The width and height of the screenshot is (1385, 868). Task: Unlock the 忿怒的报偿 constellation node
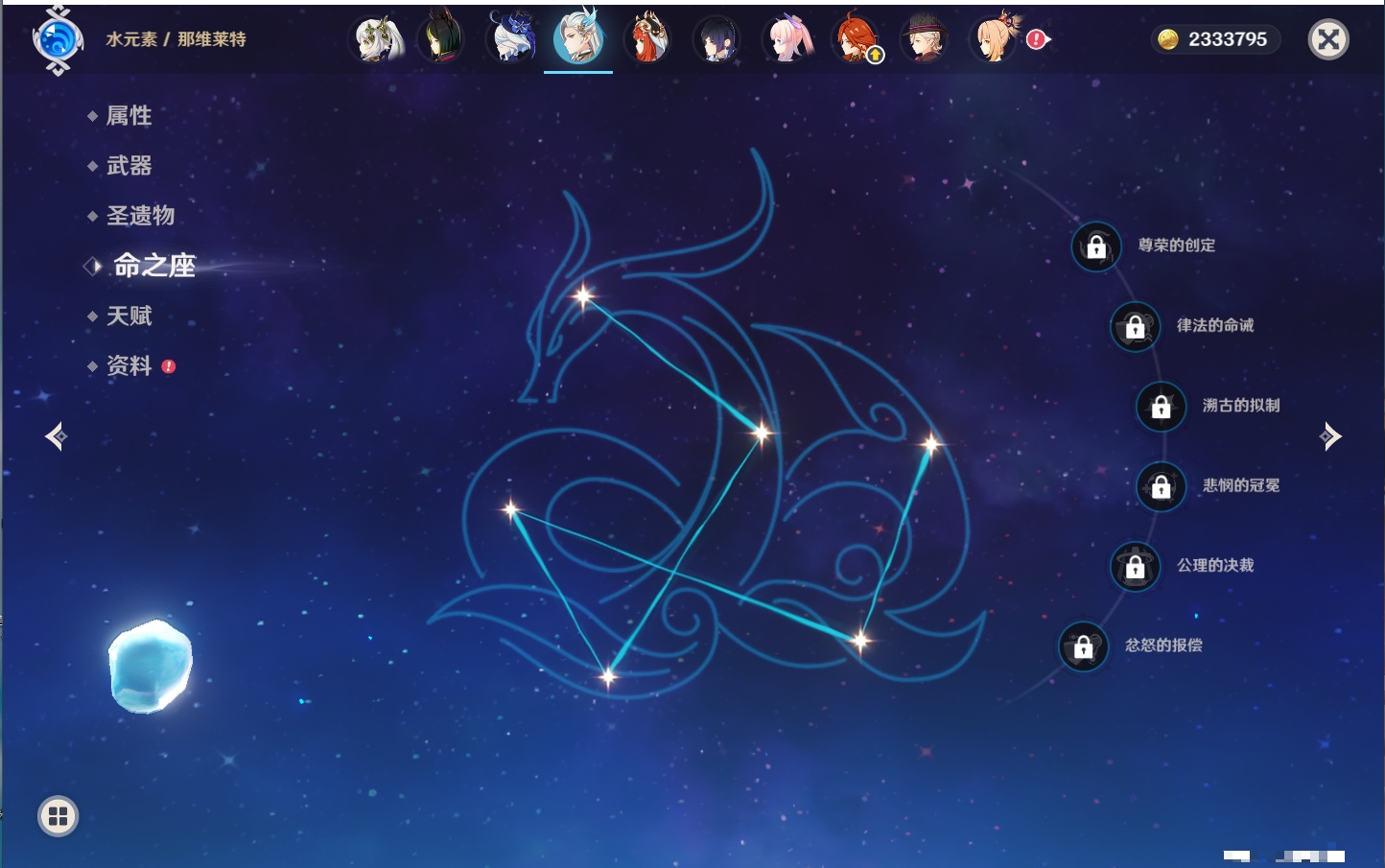[x=1084, y=646]
